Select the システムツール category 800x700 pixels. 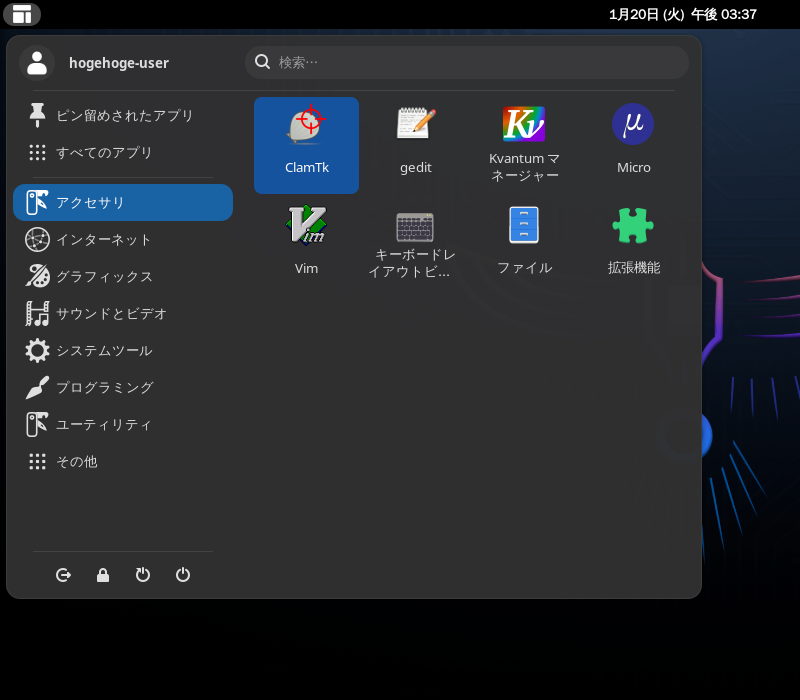click(x=123, y=351)
